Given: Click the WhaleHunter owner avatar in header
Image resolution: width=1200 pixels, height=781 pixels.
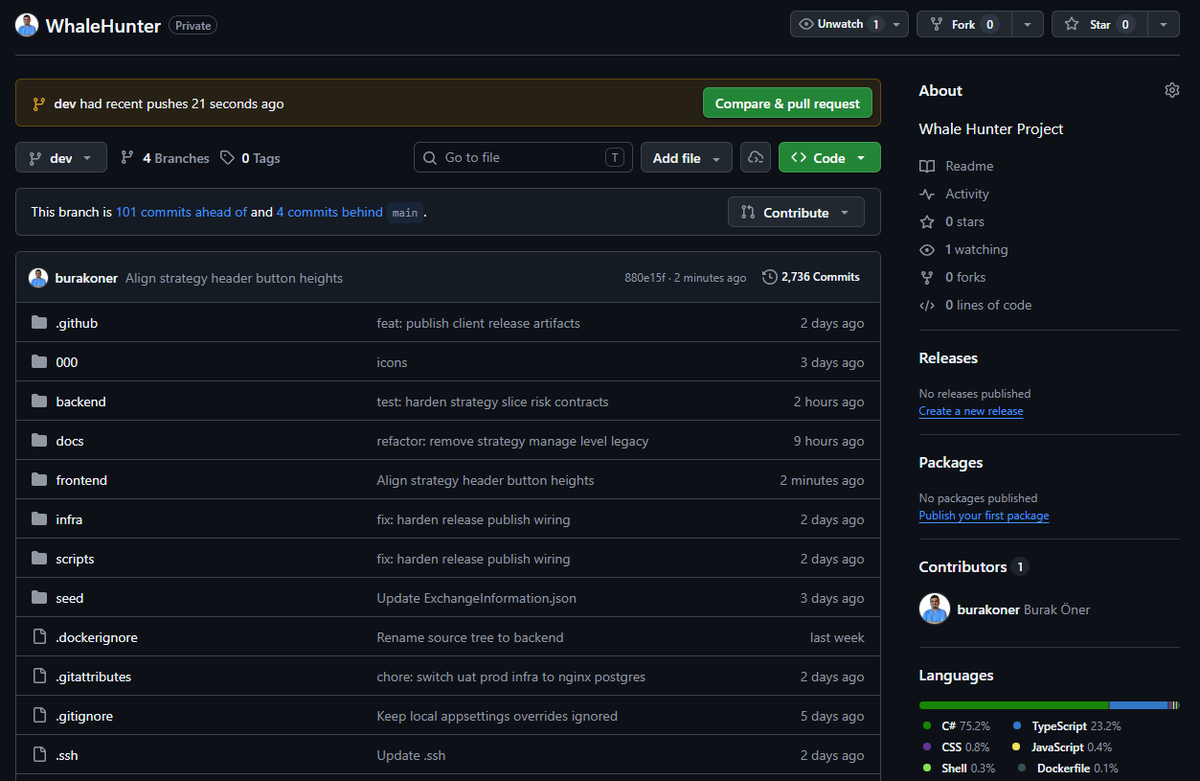Looking at the screenshot, I should click(27, 26).
